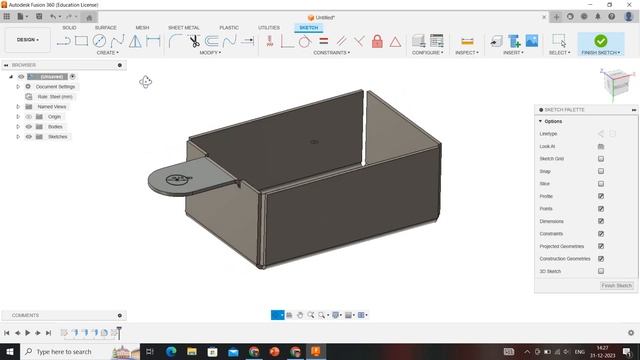Screen dimensions: 640x360
Task: Apply the Equal constraint
Action: [324, 41]
